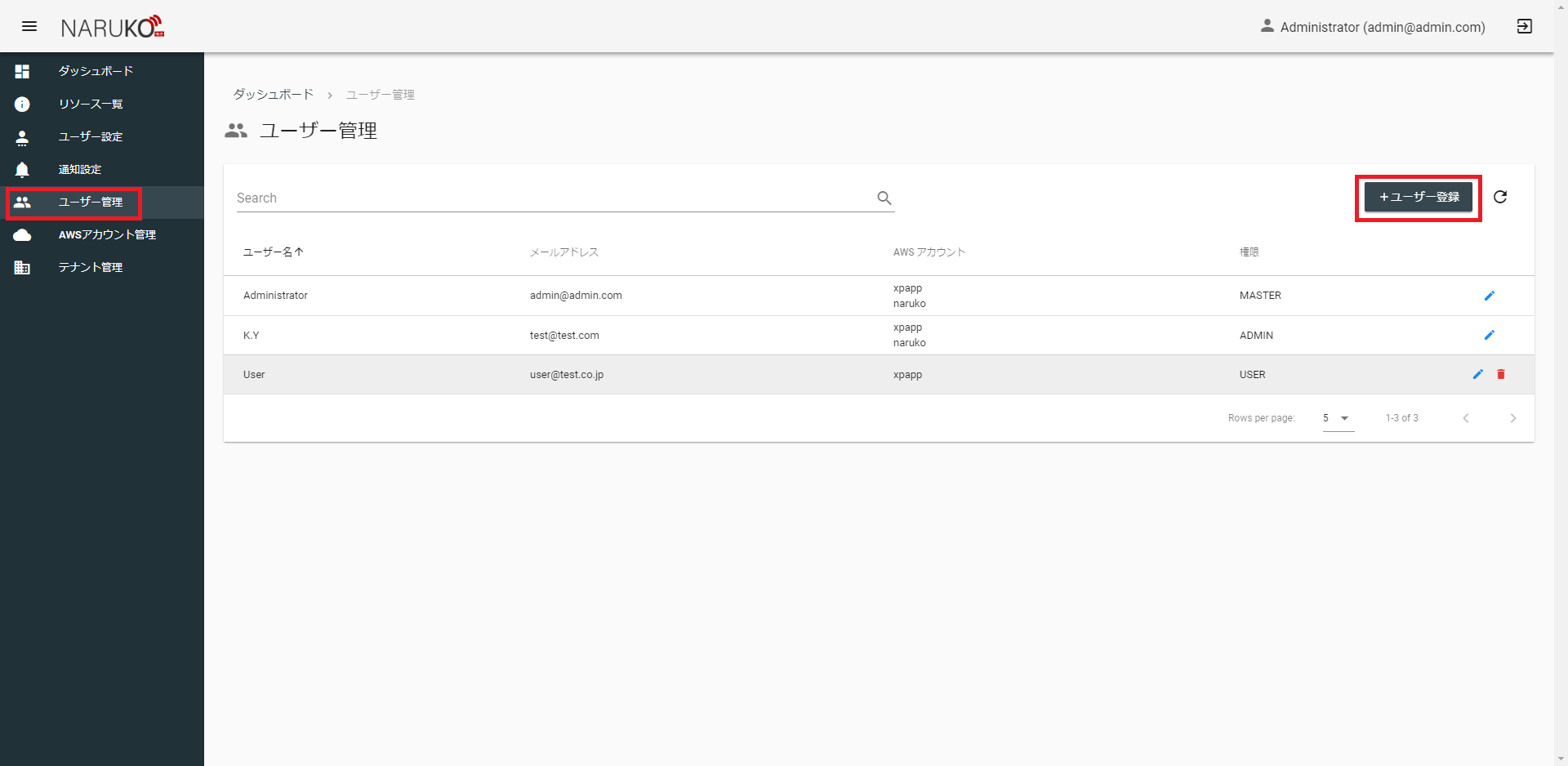Sort by メールアドレス column header
The width and height of the screenshot is (1568, 766).
coord(564,252)
